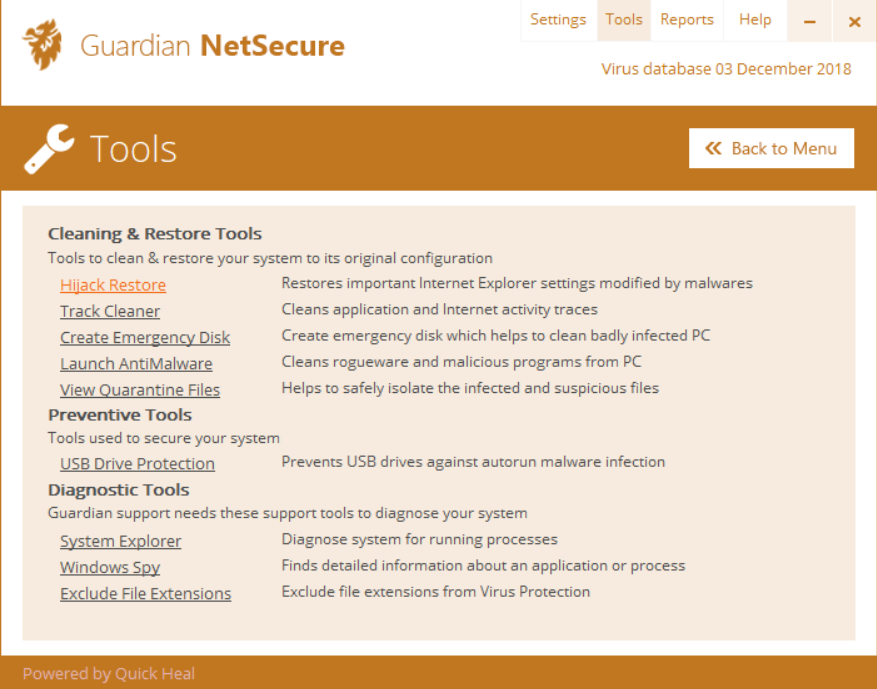
Task: Switch to the Settings tab
Action: [x=558, y=19]
